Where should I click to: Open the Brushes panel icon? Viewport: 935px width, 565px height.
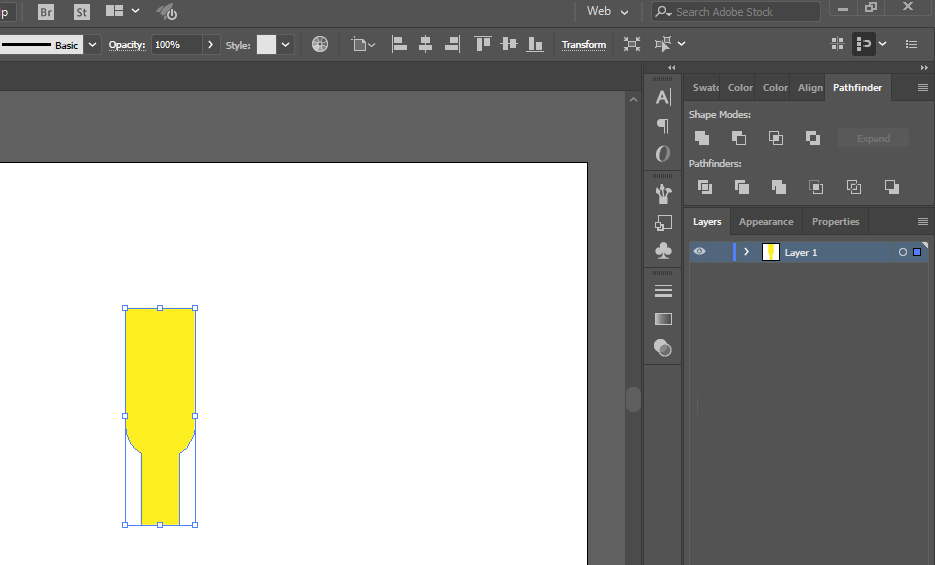pyautogui.click(x=663, y=194)
